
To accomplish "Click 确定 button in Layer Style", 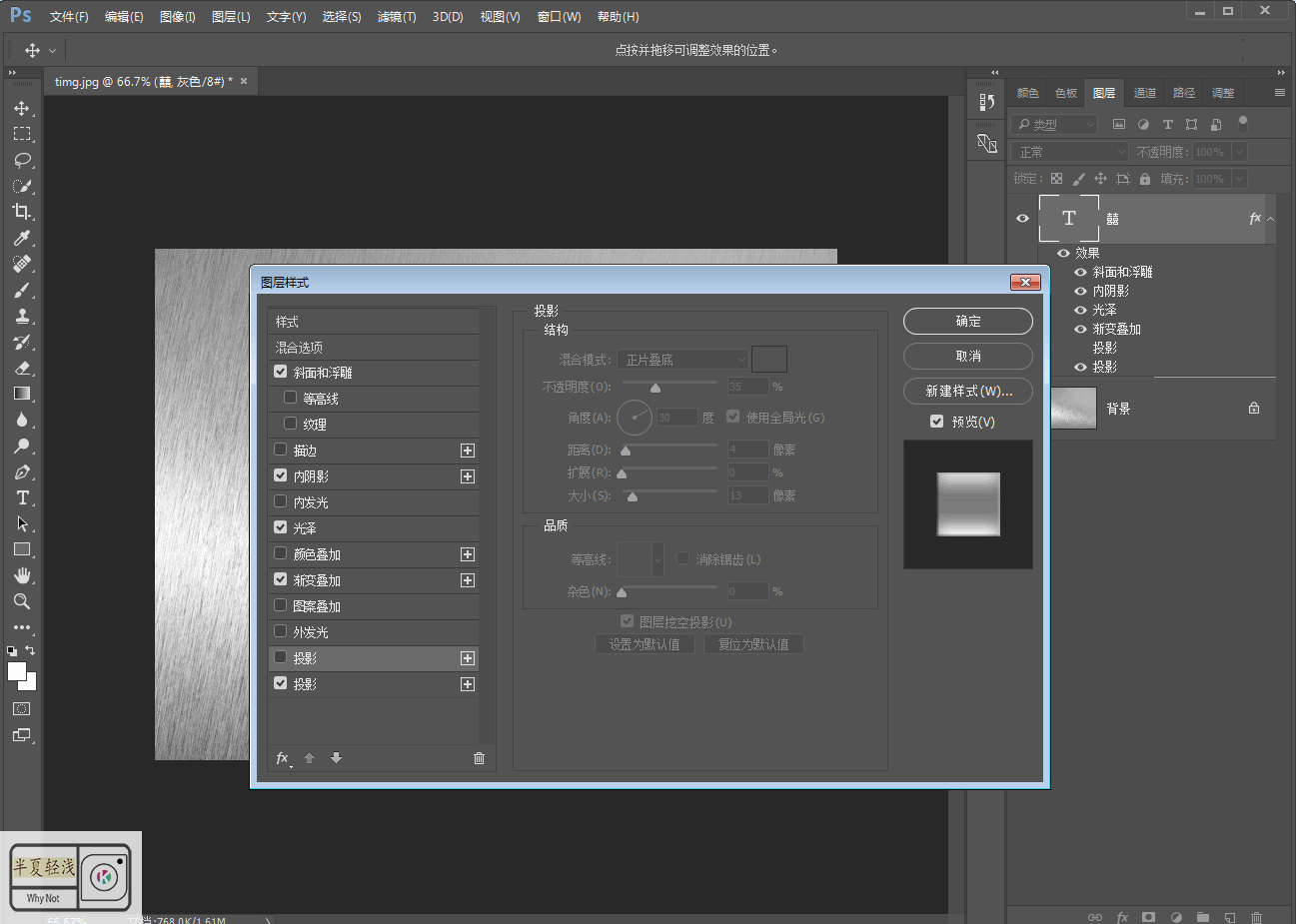I will pyautogui.click(x=968, y=321).
